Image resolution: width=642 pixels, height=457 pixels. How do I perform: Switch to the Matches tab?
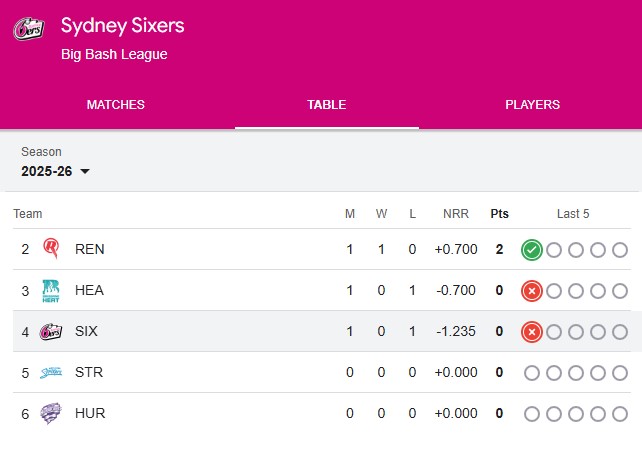[116, 105]
